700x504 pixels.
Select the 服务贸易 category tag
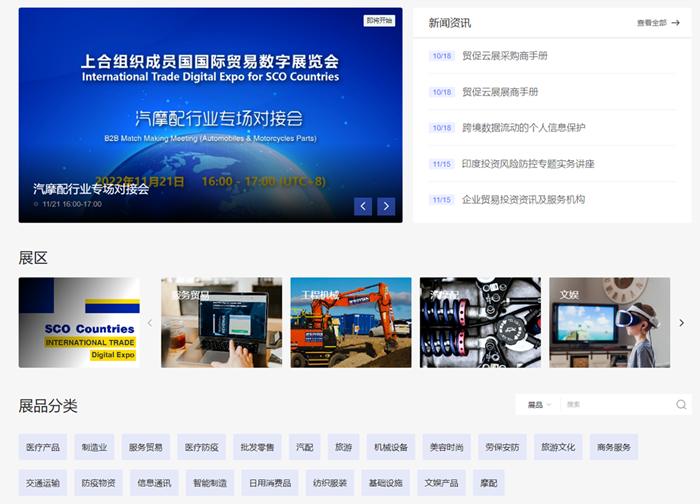tap(146, 447)
